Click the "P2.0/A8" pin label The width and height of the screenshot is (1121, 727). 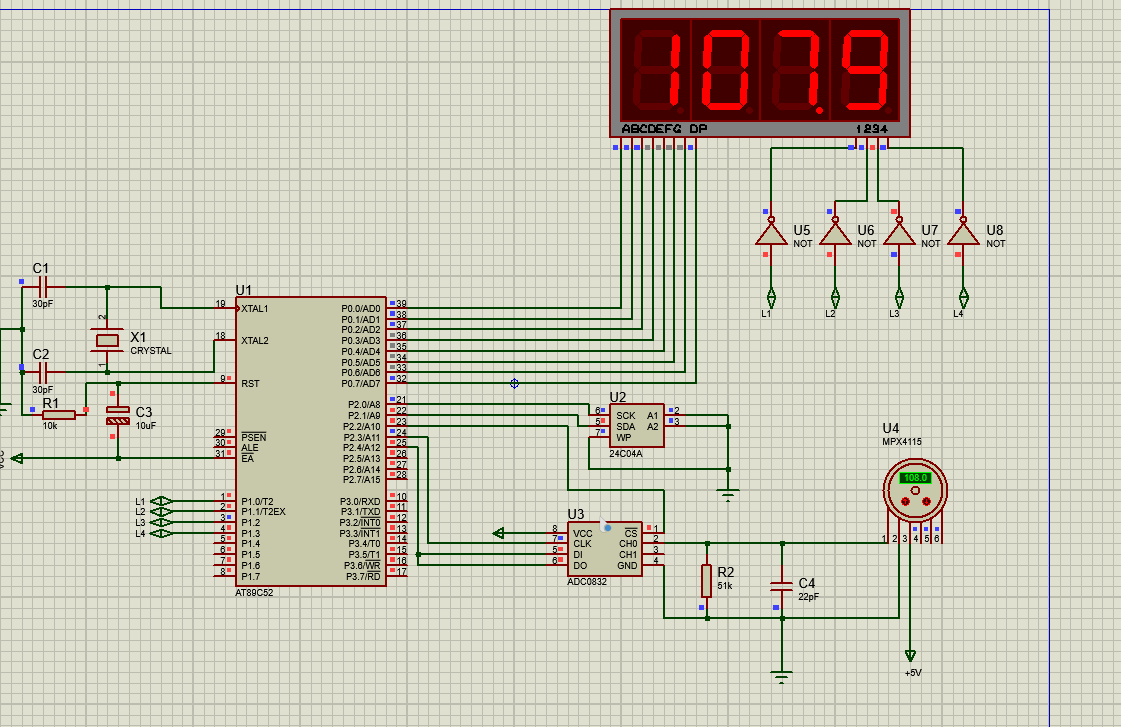364,405
